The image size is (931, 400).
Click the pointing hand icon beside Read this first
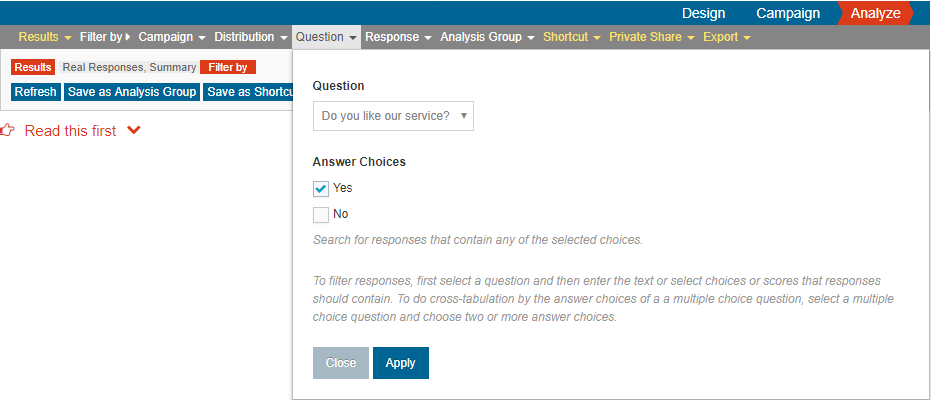pyautogui.click(x=7, y=131)
